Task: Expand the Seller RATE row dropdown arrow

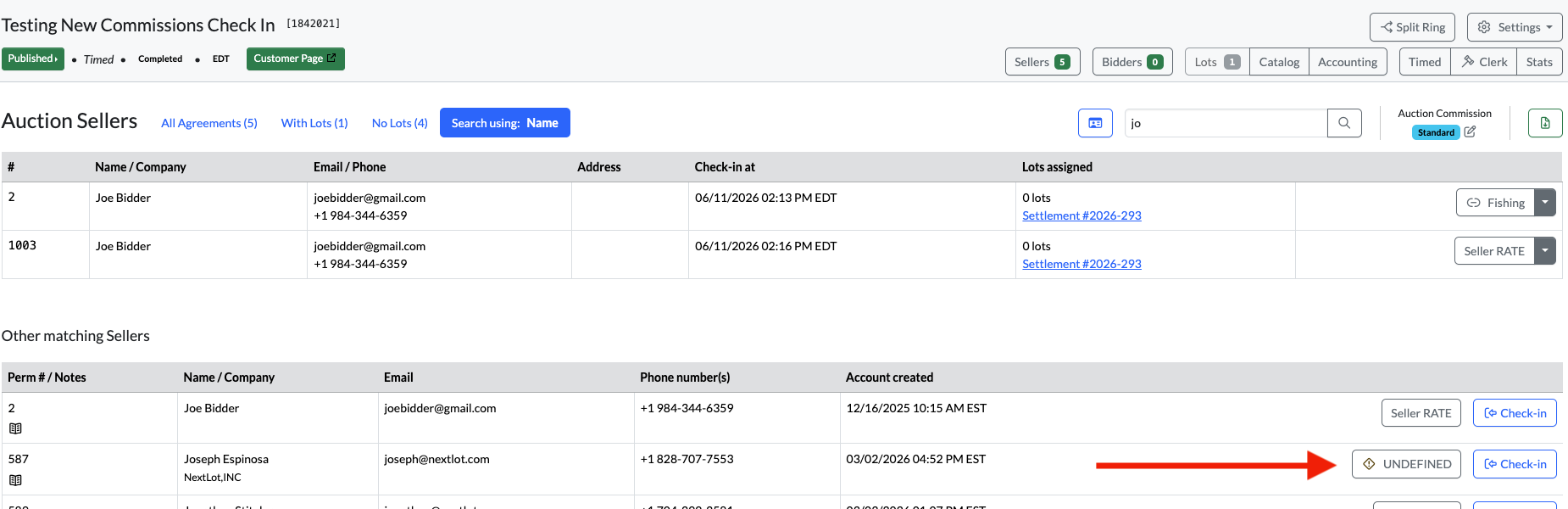Action: (1545, 251)
